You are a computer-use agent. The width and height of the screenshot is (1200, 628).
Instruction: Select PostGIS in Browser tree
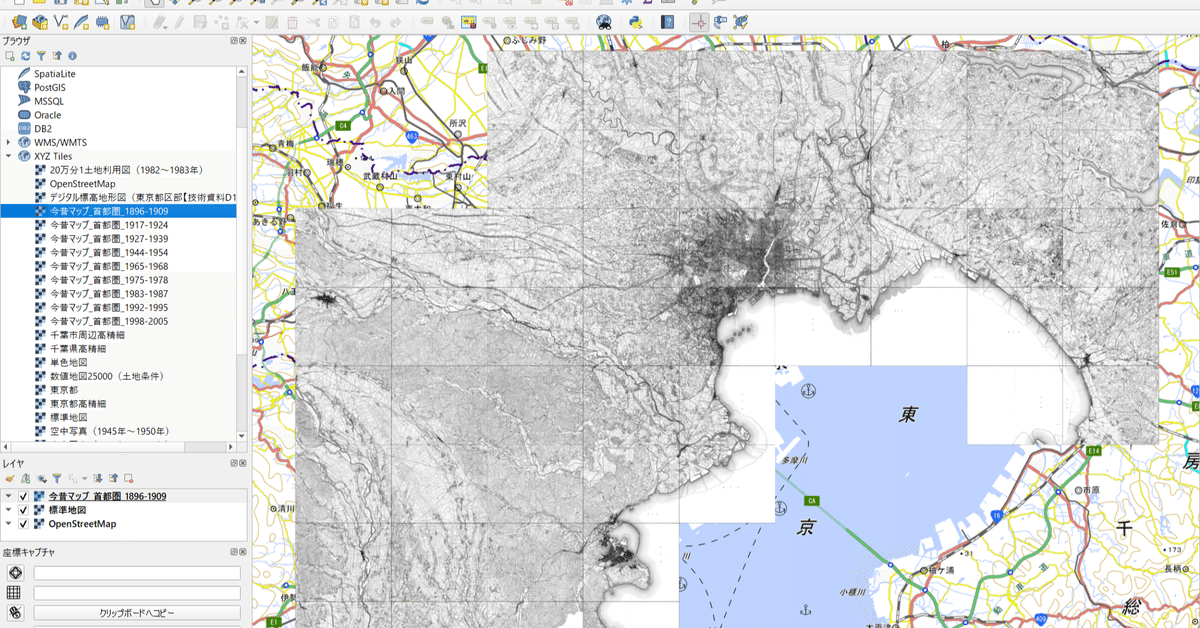coord(49,88)
